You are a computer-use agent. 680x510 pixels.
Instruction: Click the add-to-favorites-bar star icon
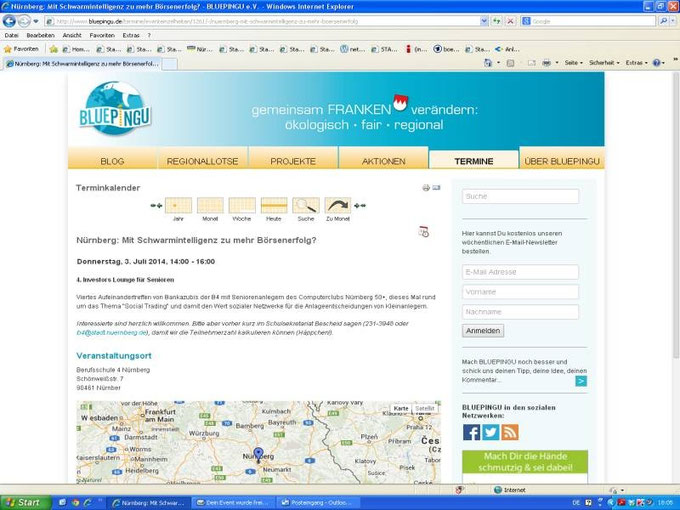point(53,49)
